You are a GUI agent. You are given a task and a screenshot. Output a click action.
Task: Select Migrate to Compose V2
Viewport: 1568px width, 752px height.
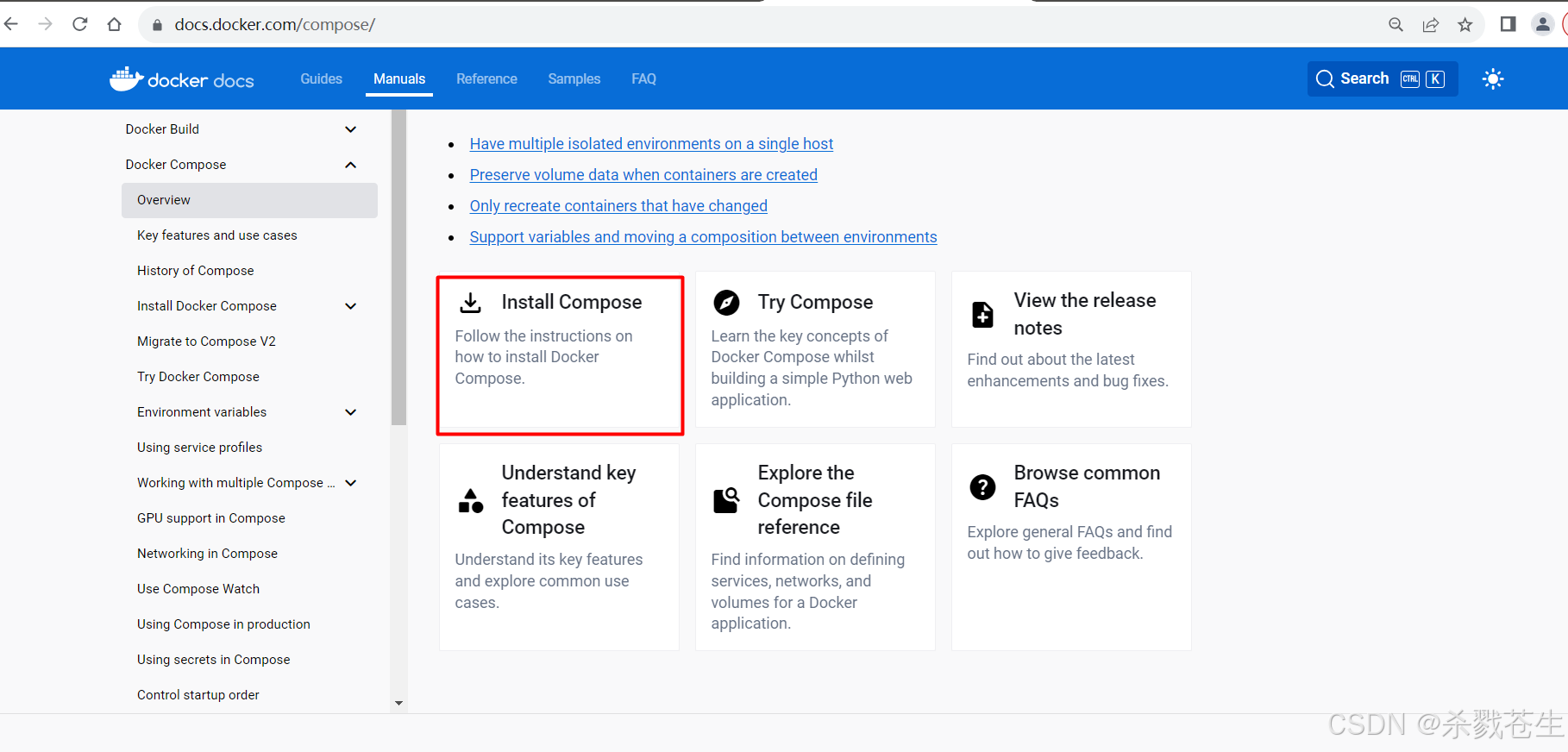click(206, 342)
